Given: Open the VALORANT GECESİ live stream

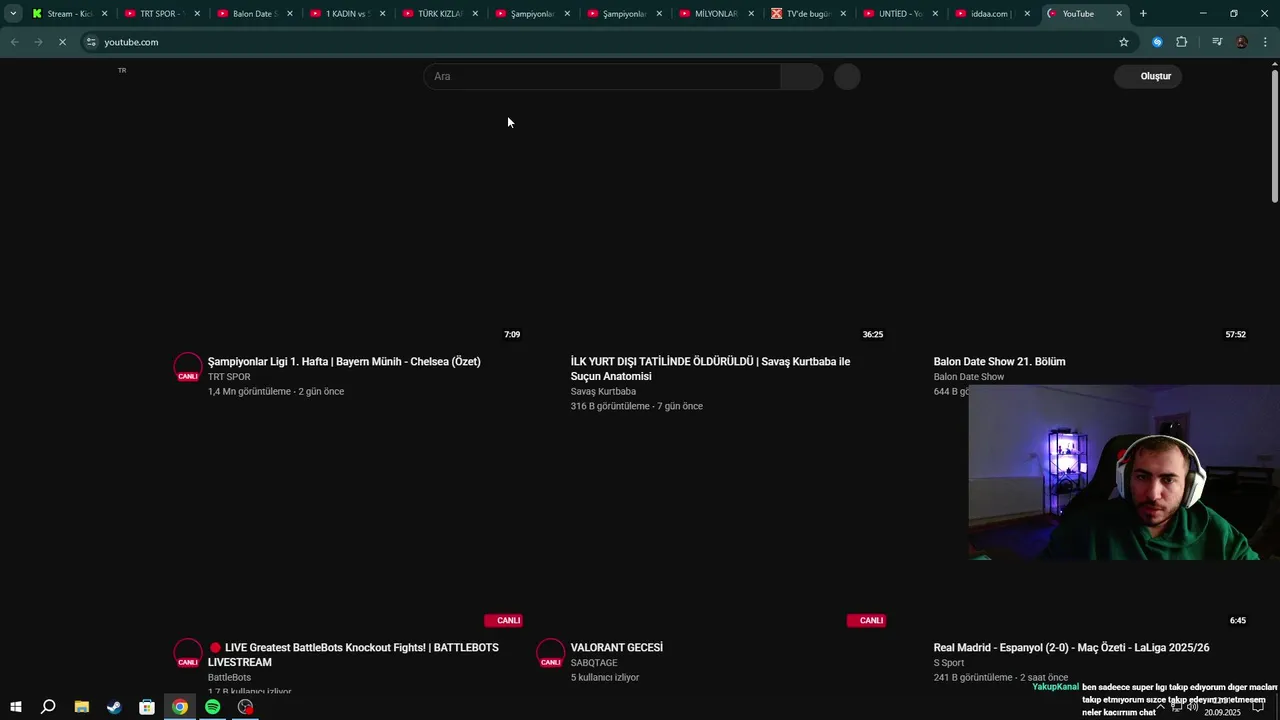Looking at the screenshot, I should point(616,647).
